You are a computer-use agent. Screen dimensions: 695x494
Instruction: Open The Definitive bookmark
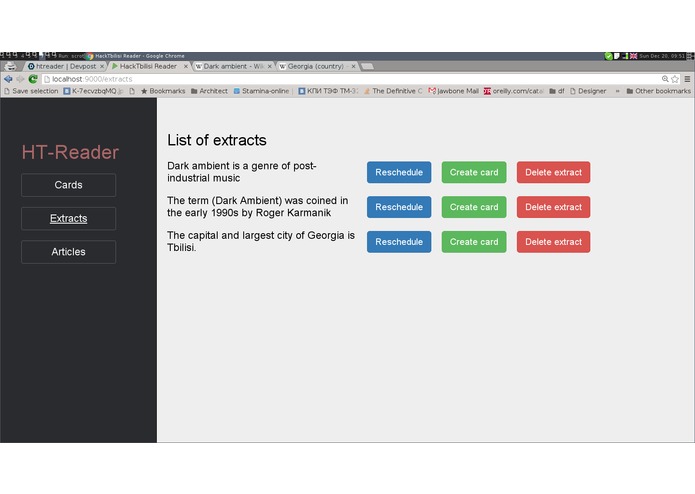(x=393, y=91)
